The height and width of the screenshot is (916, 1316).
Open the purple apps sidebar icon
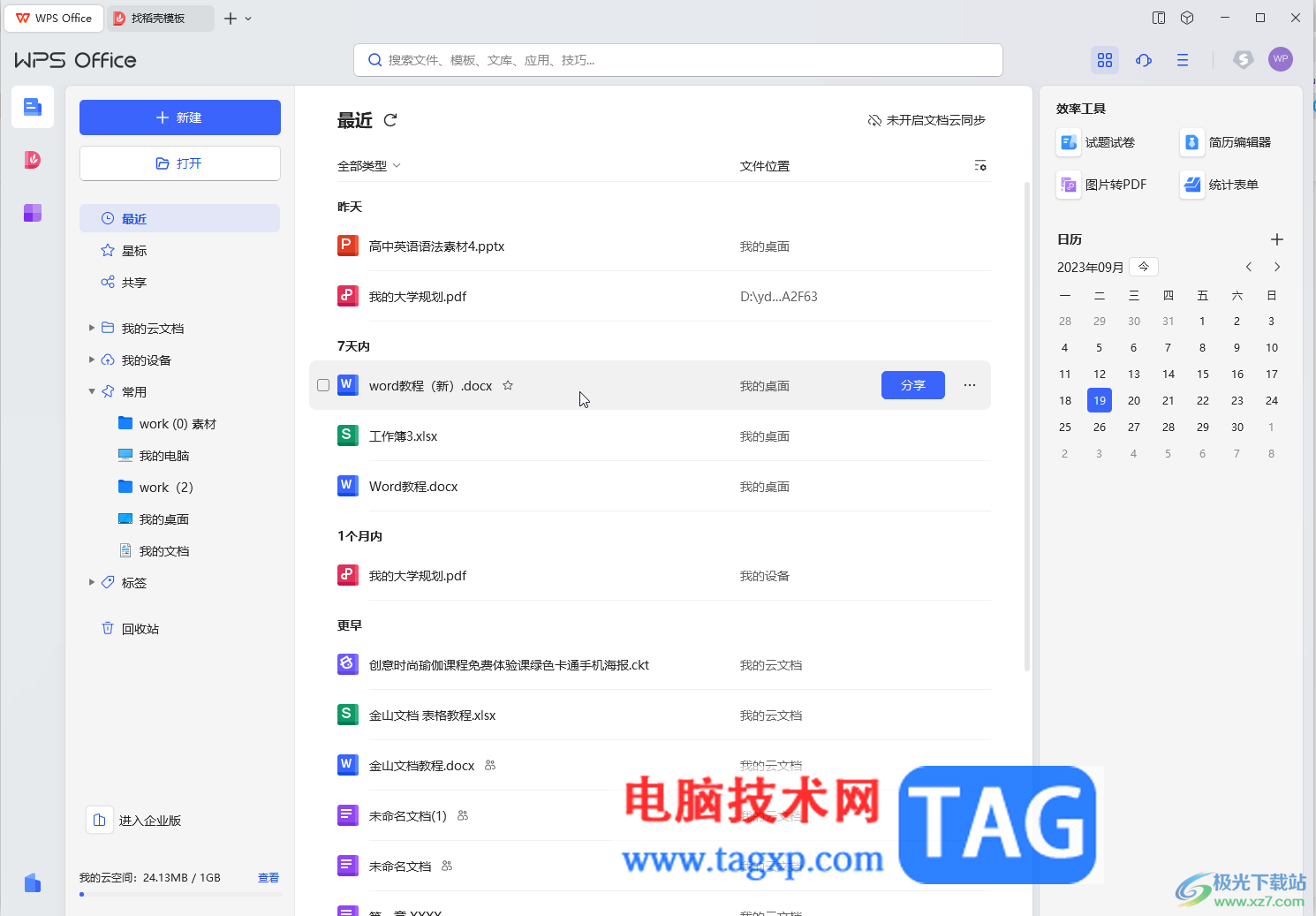33,213
